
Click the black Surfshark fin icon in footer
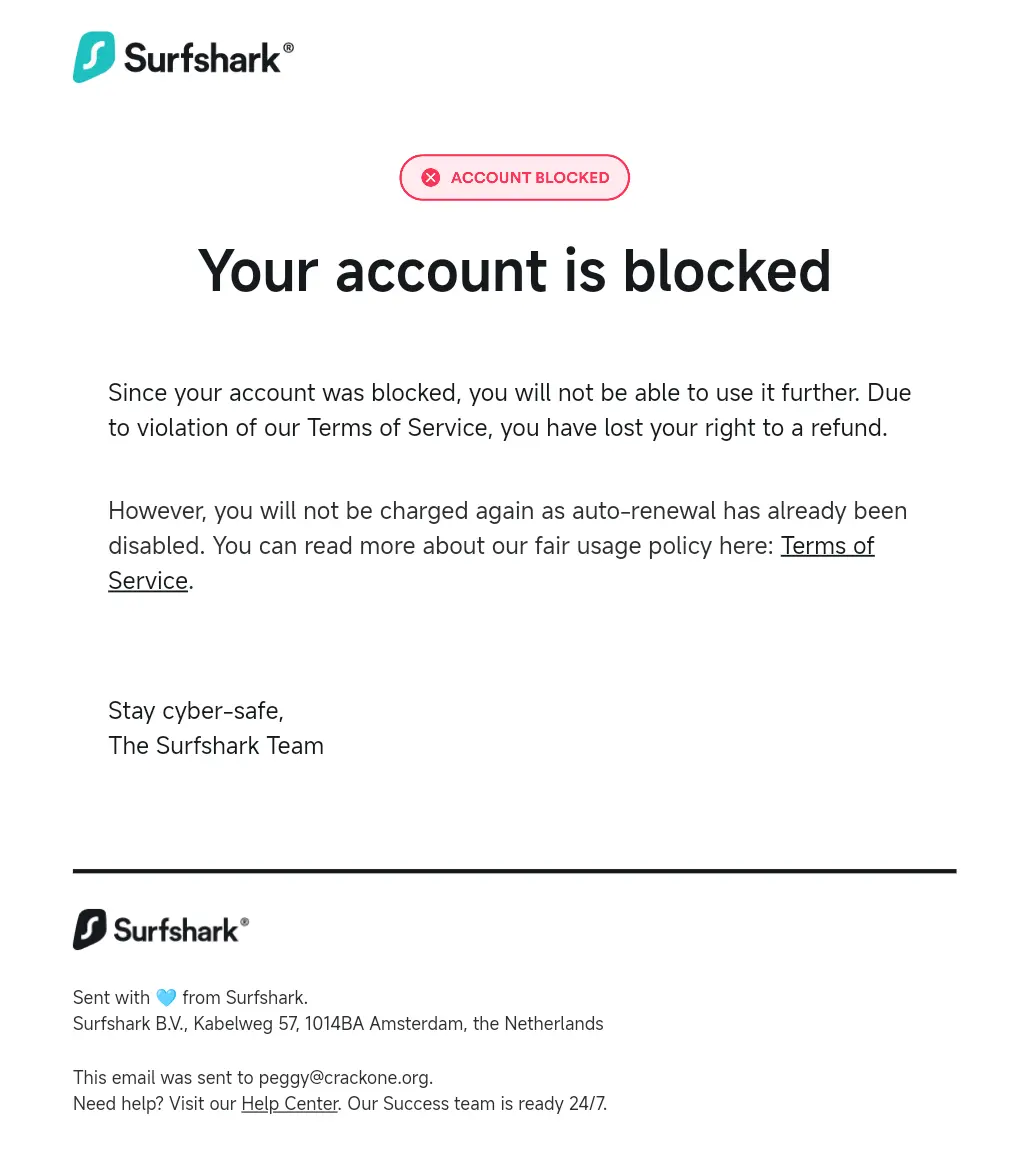[x=90, y=929]
